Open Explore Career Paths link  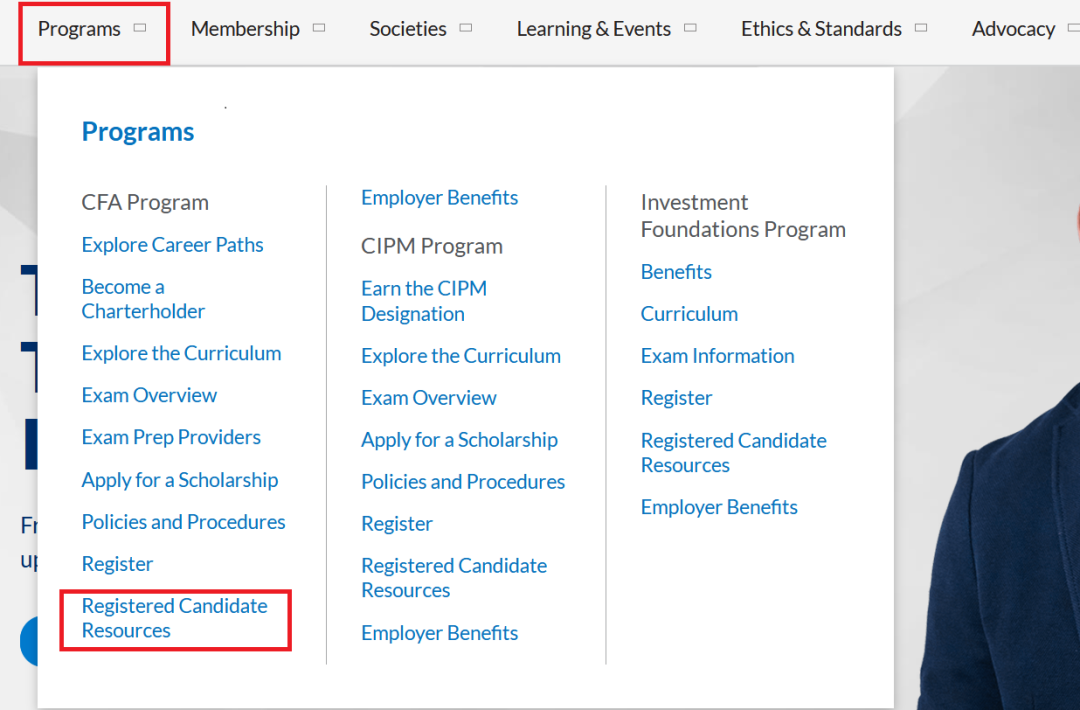pos(173,245)
